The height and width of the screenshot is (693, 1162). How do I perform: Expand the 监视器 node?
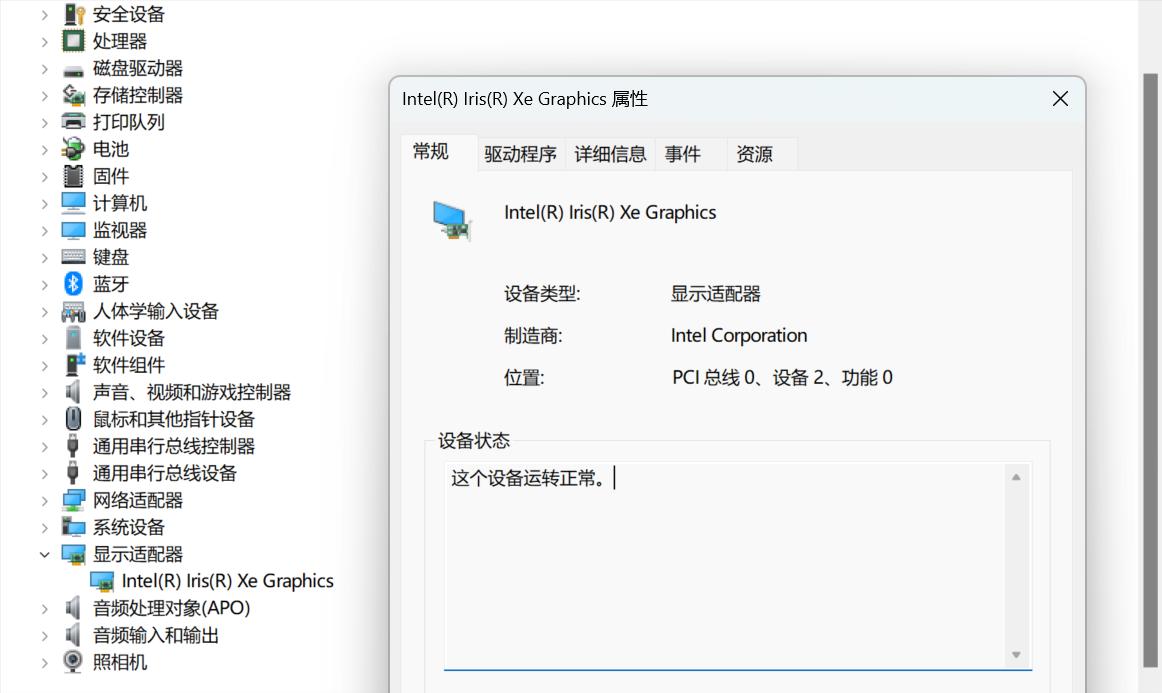pos(44,231)
